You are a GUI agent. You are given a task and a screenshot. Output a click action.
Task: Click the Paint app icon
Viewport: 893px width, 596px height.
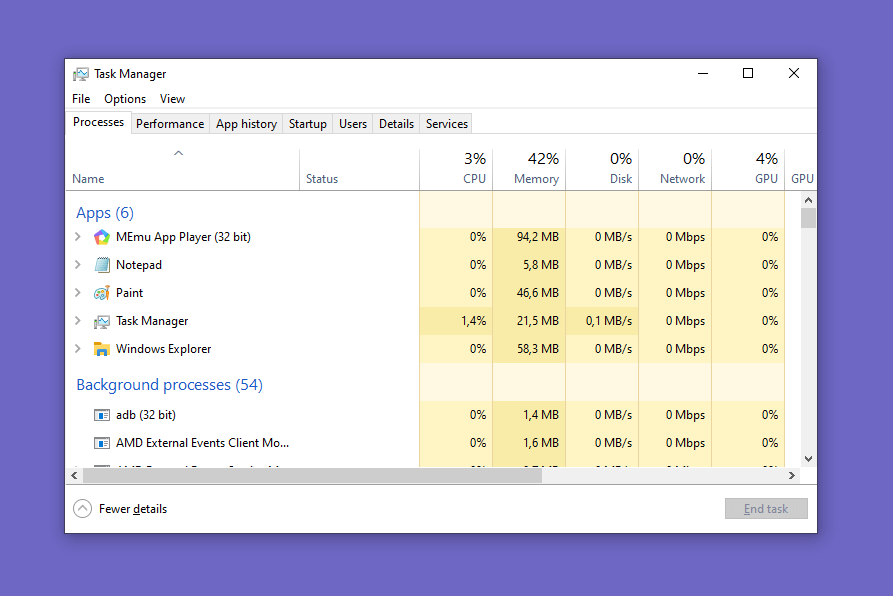click(101, 293)
